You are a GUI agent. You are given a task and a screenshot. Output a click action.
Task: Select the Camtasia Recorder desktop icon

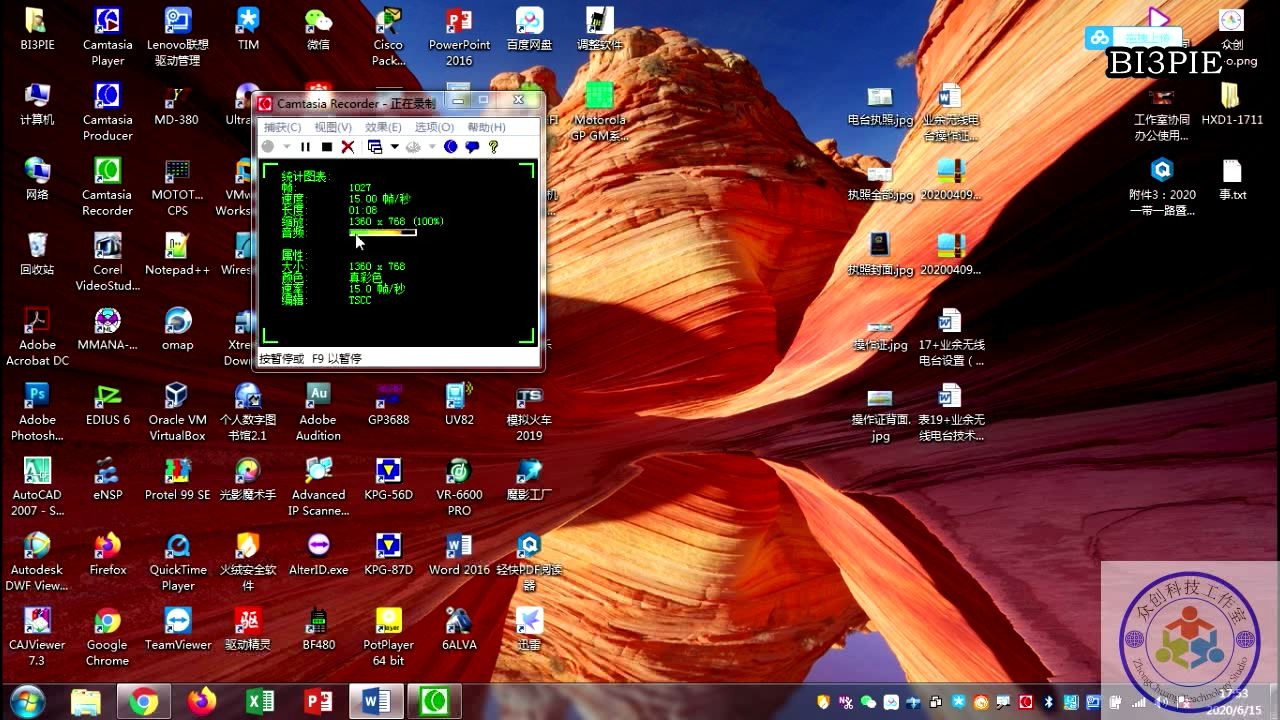(108, 186)
